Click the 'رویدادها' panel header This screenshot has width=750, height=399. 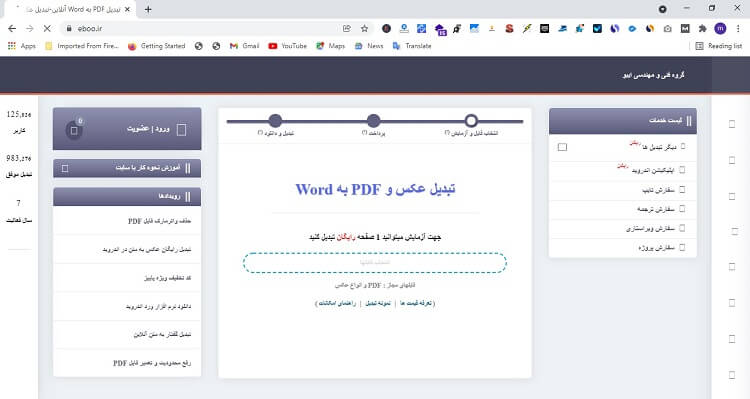click(x=127, y=197)
